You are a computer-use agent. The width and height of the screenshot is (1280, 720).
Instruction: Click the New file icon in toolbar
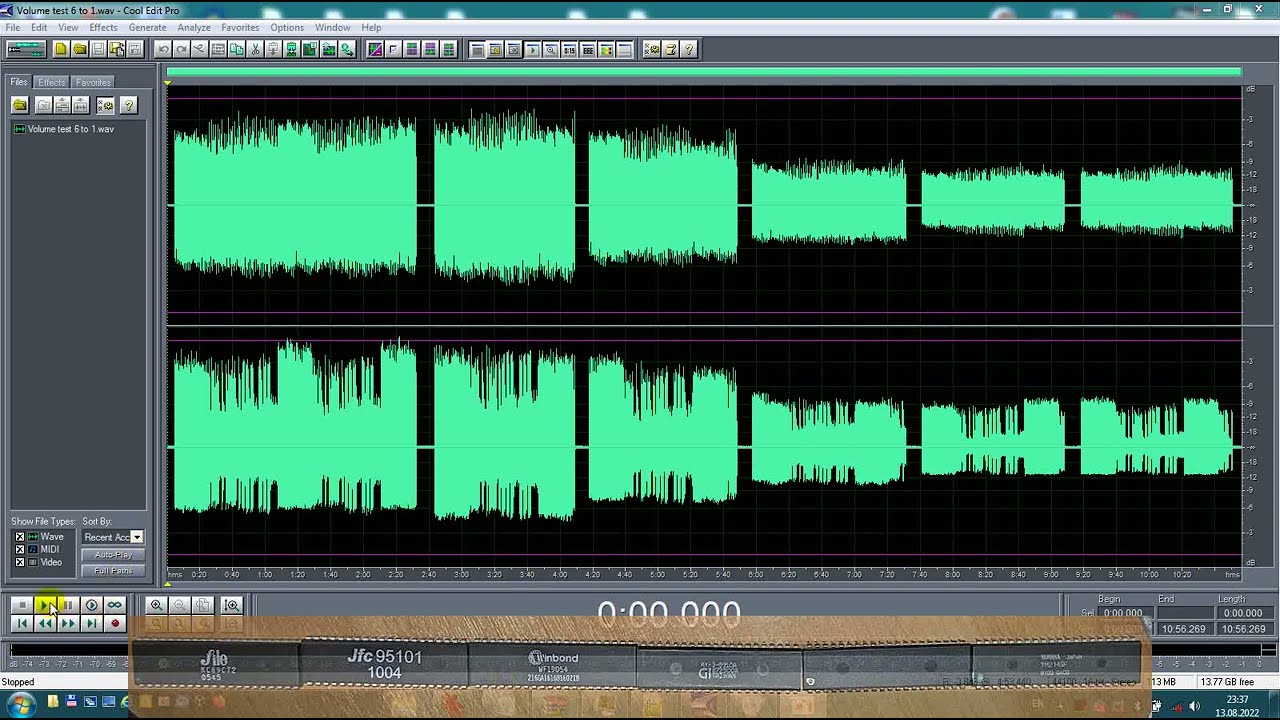point(61,49)
